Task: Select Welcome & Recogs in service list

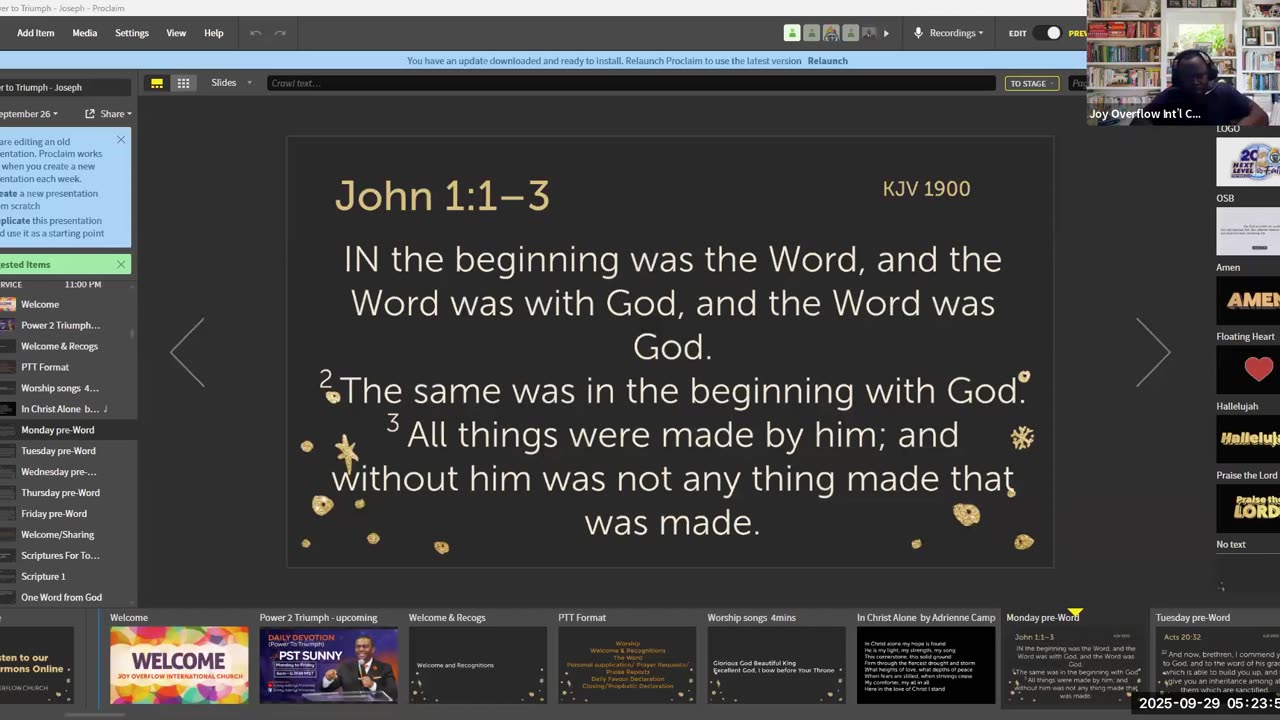Action: coord(66,346)
